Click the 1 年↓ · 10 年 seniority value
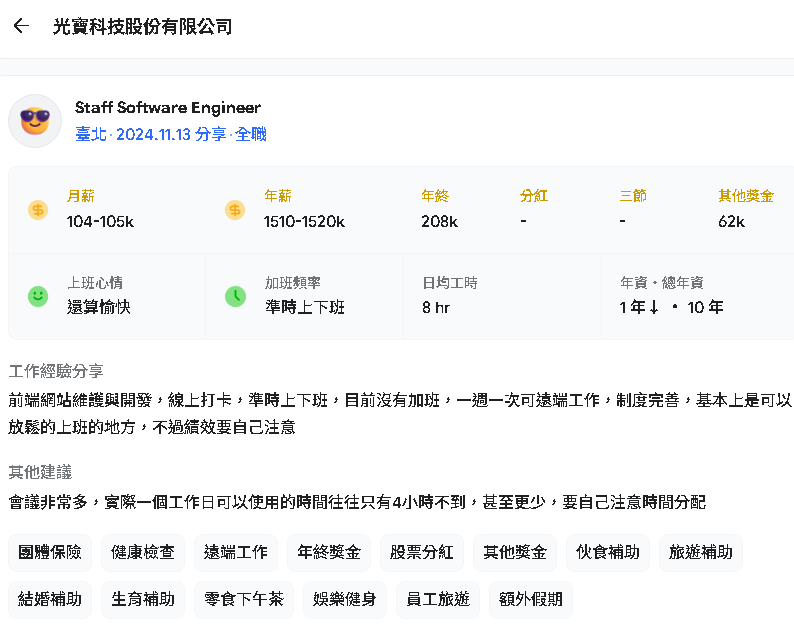The image size is (794, 628). coord(671,307)
